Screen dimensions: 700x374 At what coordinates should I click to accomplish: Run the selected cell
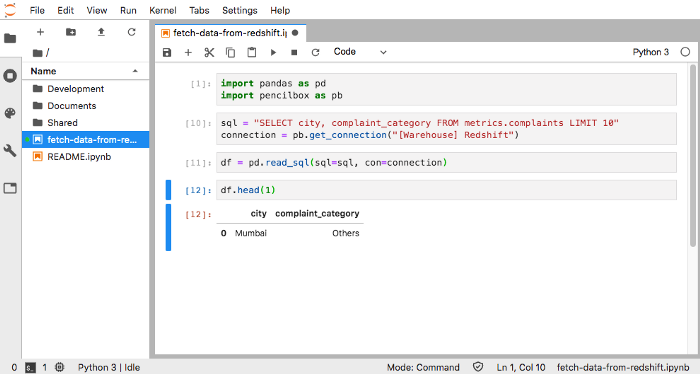pos(273,52)
